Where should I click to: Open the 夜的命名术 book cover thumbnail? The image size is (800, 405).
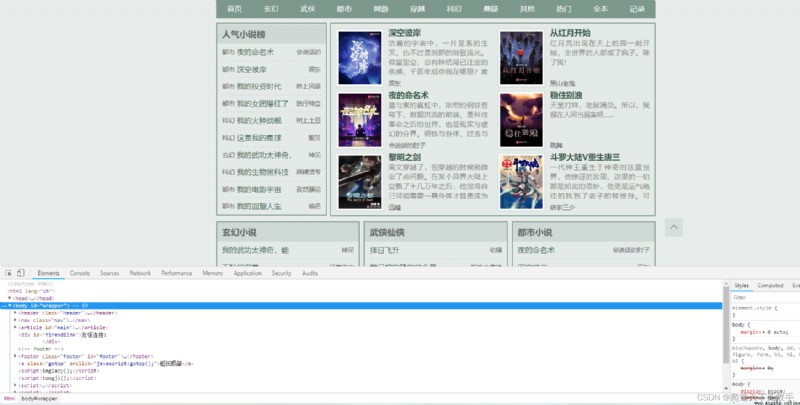[x=360, y=120]
